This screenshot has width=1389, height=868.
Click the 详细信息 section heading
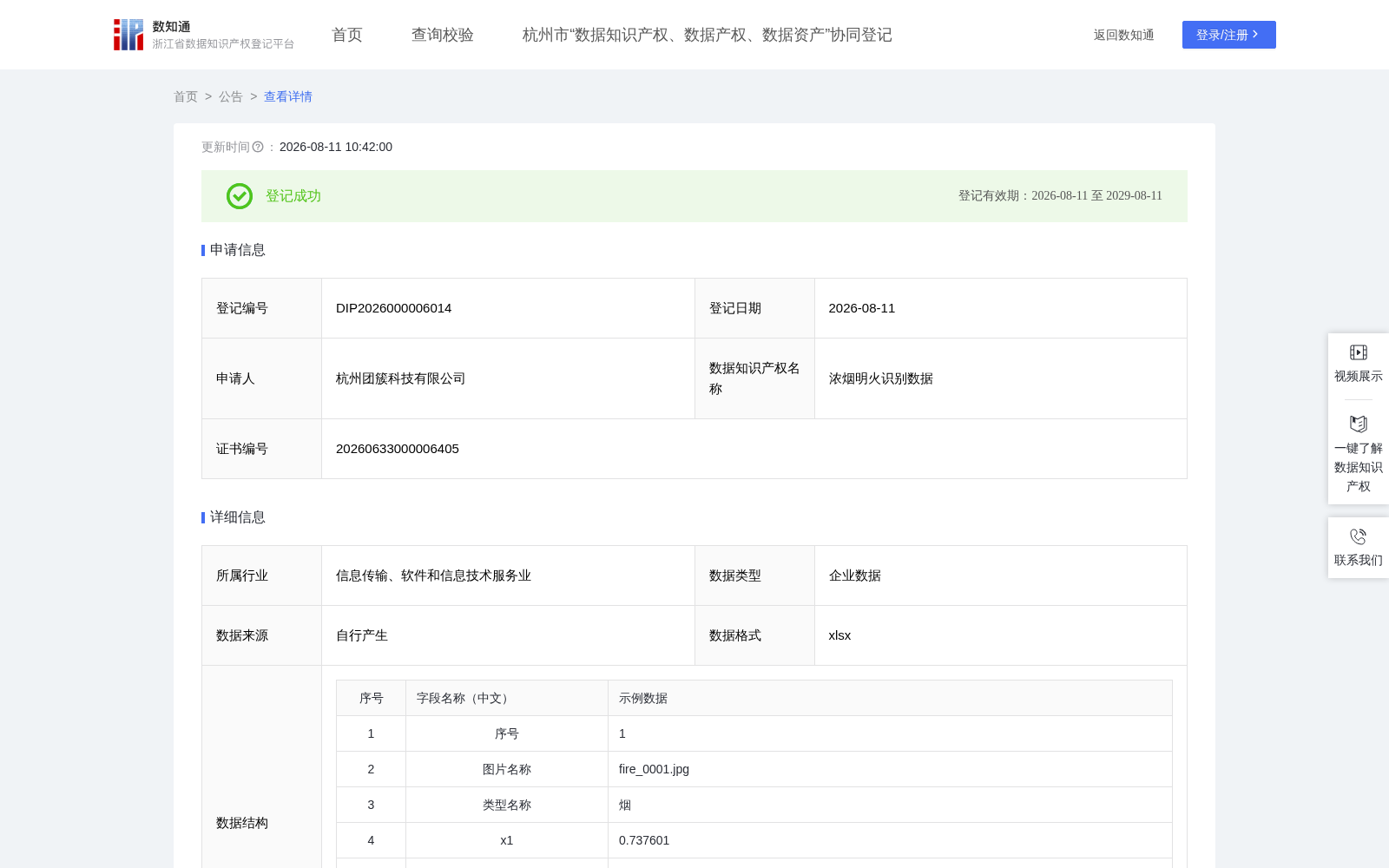(x=238, y=517)
